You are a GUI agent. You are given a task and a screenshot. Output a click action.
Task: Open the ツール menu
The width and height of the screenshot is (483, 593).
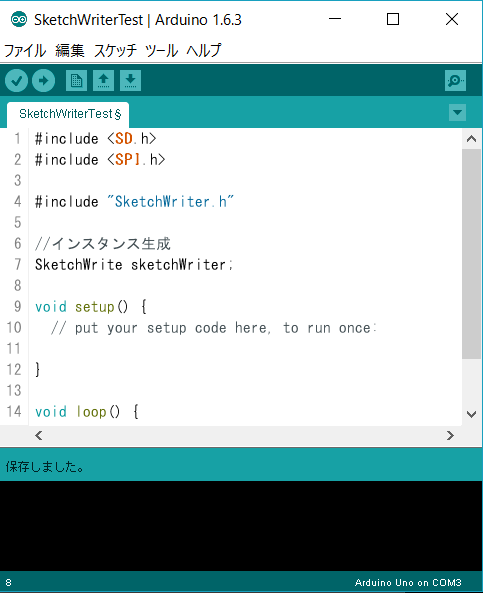(x=162, y=50)
